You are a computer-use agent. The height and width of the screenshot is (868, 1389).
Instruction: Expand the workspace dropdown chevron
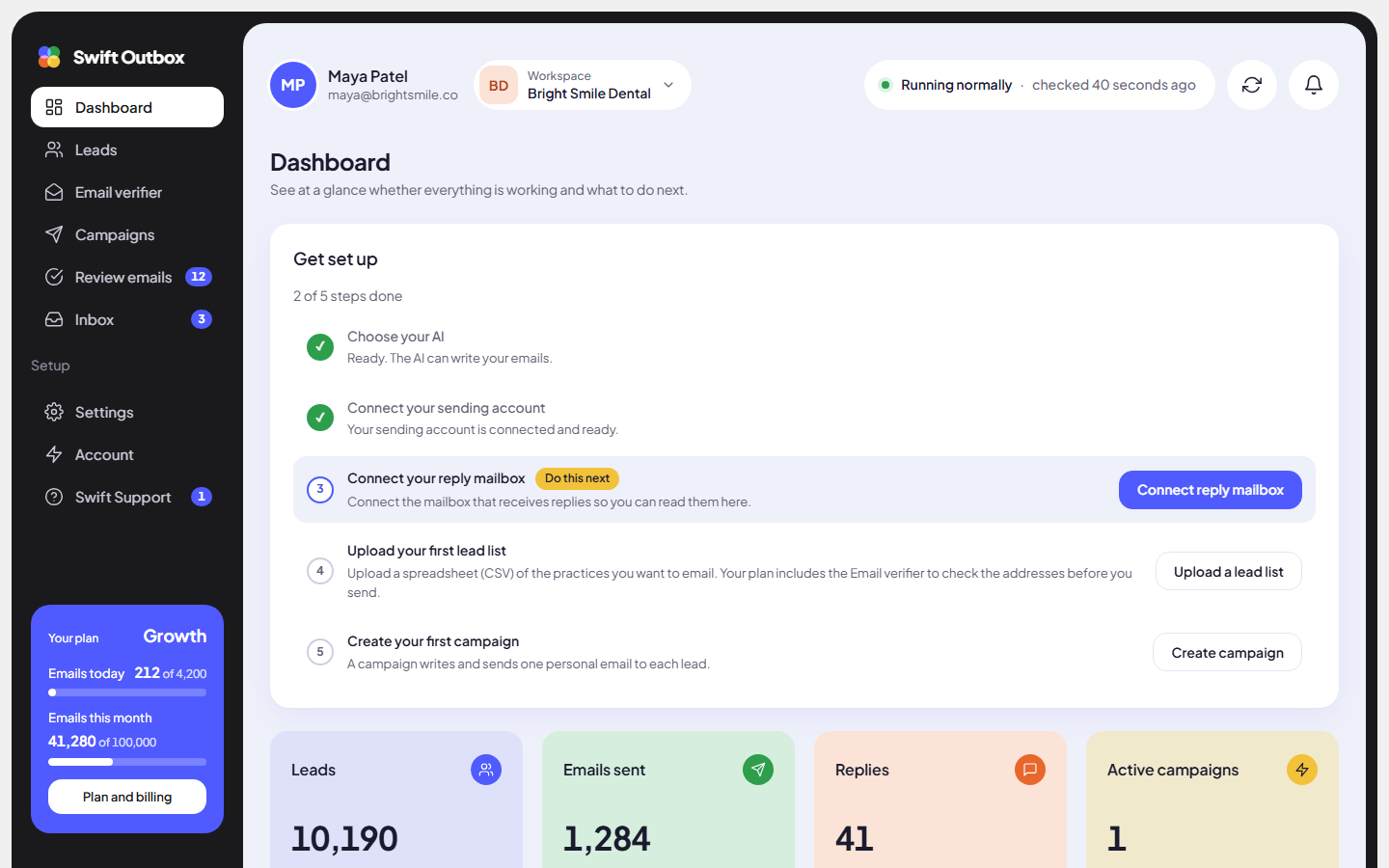[668, 85]
